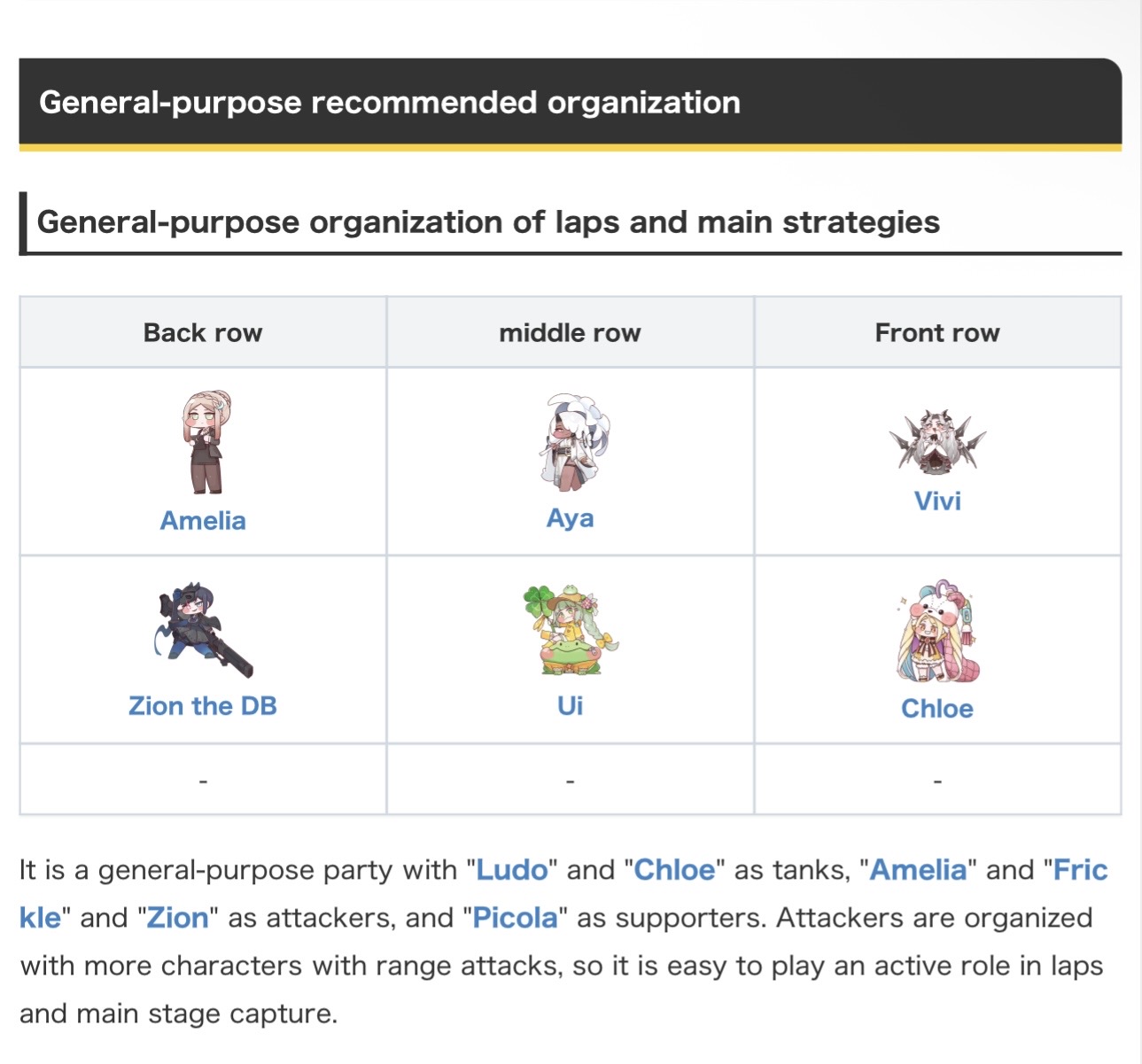
Task: Click Amelia's character sprite image
Action: [206, 441]
